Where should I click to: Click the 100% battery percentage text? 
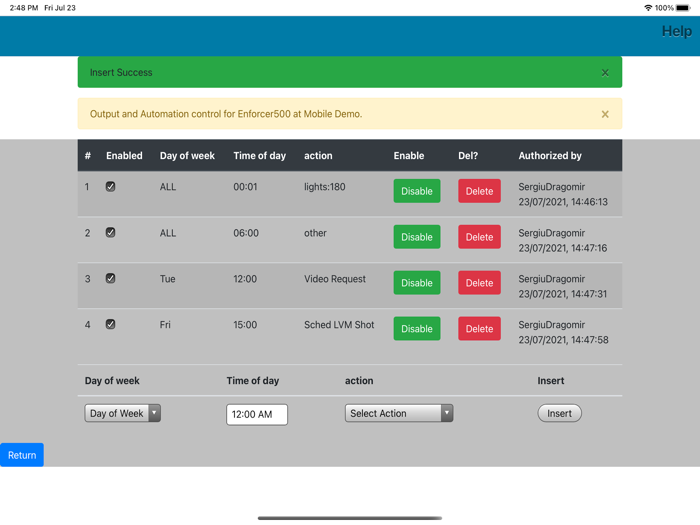click(664, 8)
